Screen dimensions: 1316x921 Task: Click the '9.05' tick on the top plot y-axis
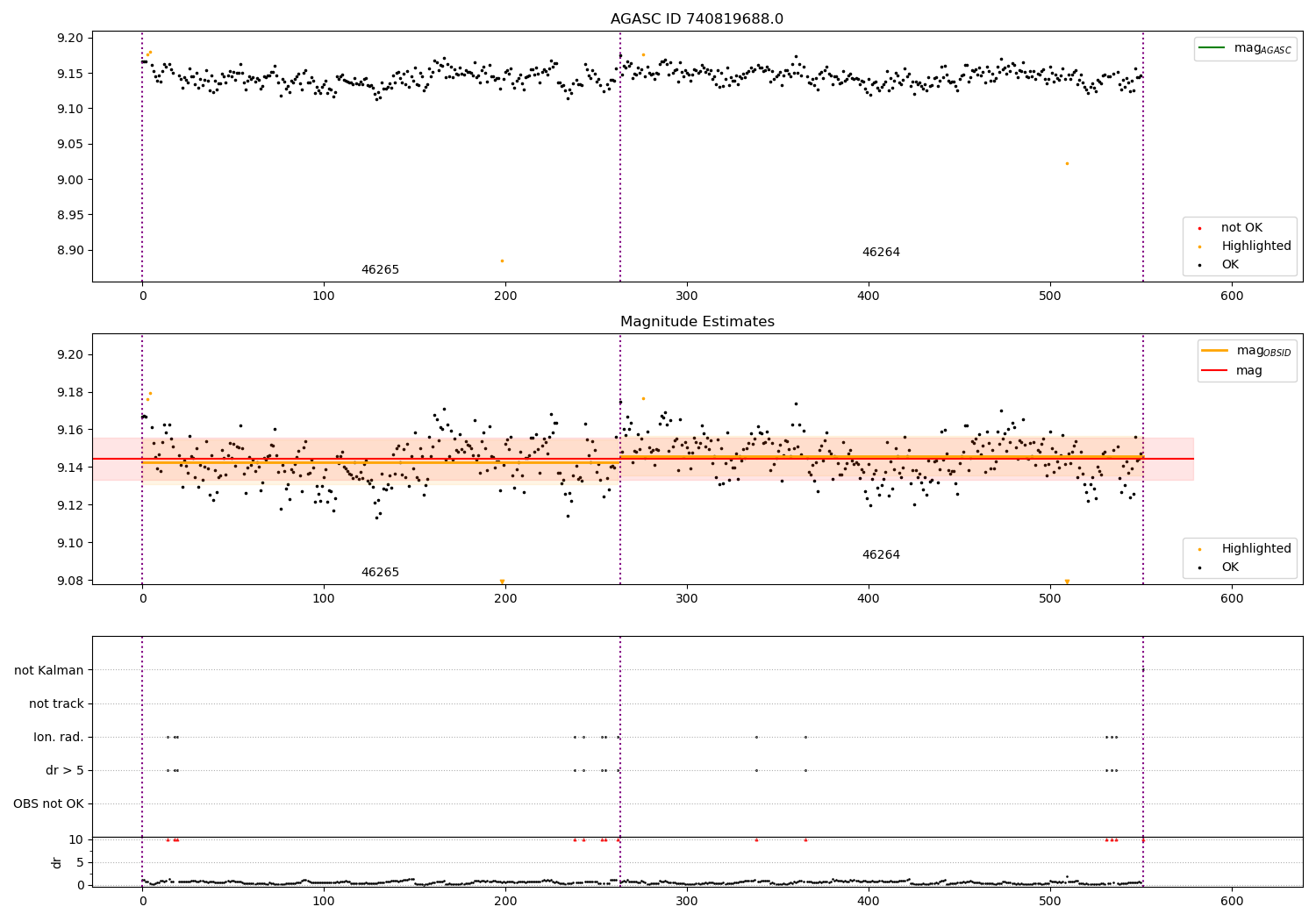(71, 145)
